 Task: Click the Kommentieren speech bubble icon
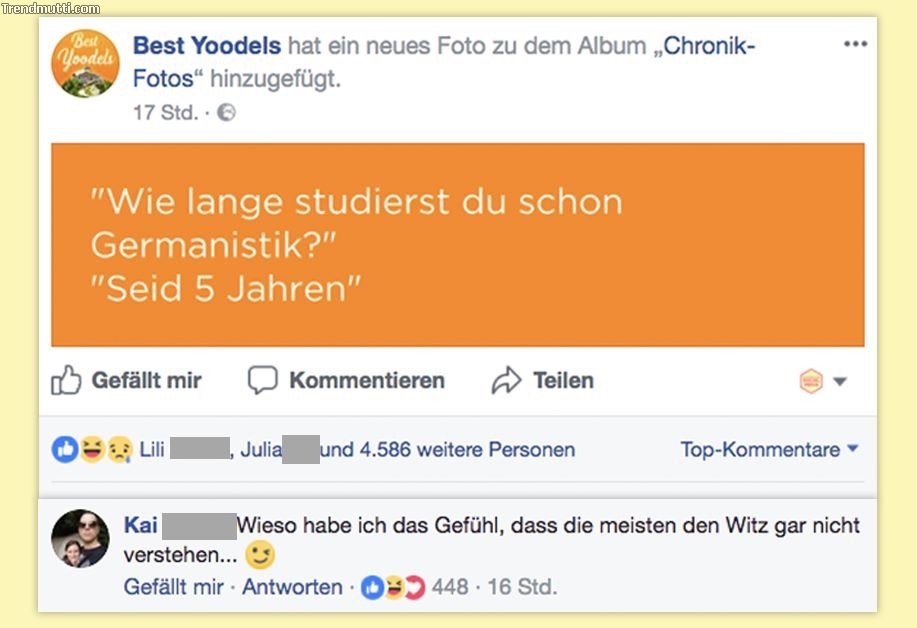[262, 381]
